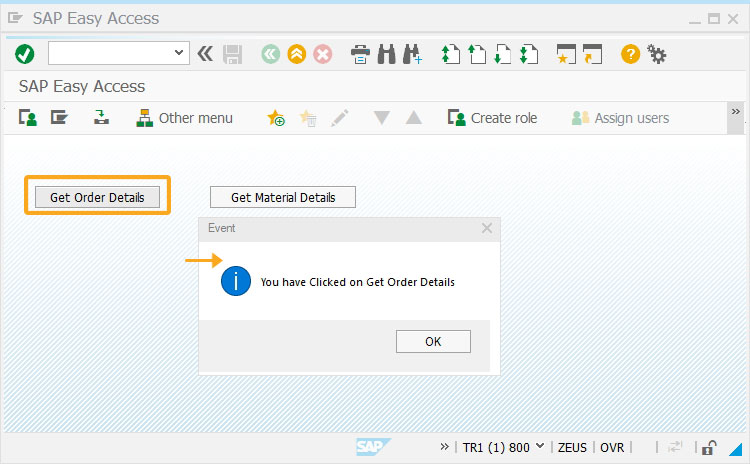This screenshot has width=750, height=464.
Task: Open system info dropdown TR1 (1) 800
Action: (503, 447)
